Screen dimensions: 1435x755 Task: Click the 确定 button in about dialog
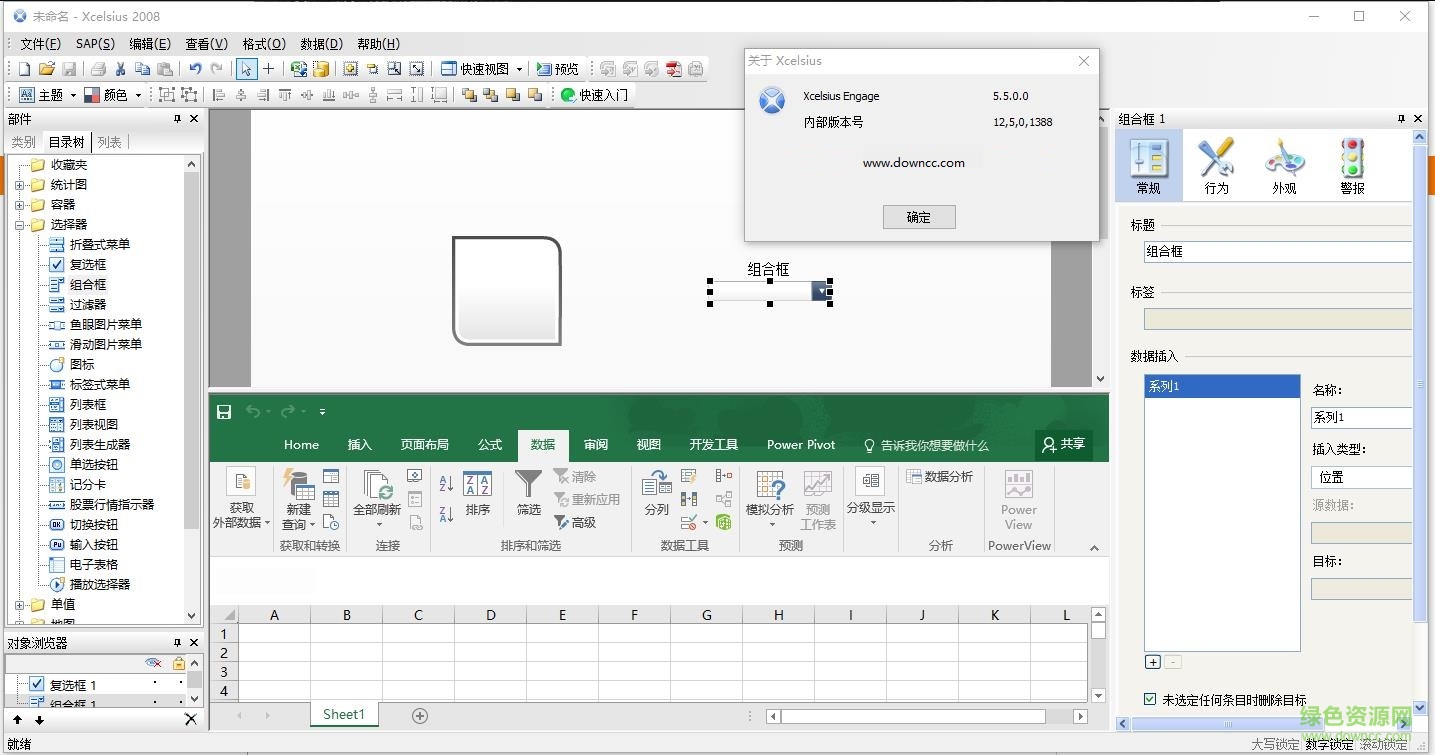(x=919, y=217)
